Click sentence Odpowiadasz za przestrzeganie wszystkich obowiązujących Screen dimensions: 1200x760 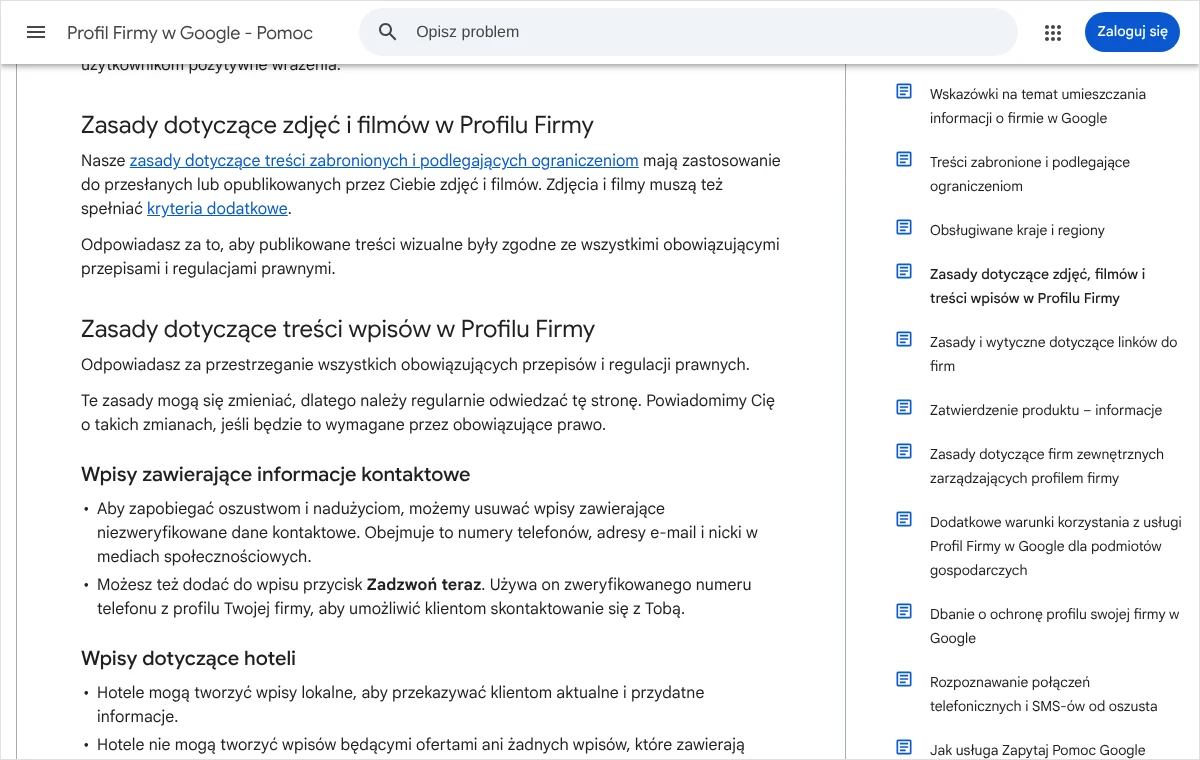tap(415, 365)
